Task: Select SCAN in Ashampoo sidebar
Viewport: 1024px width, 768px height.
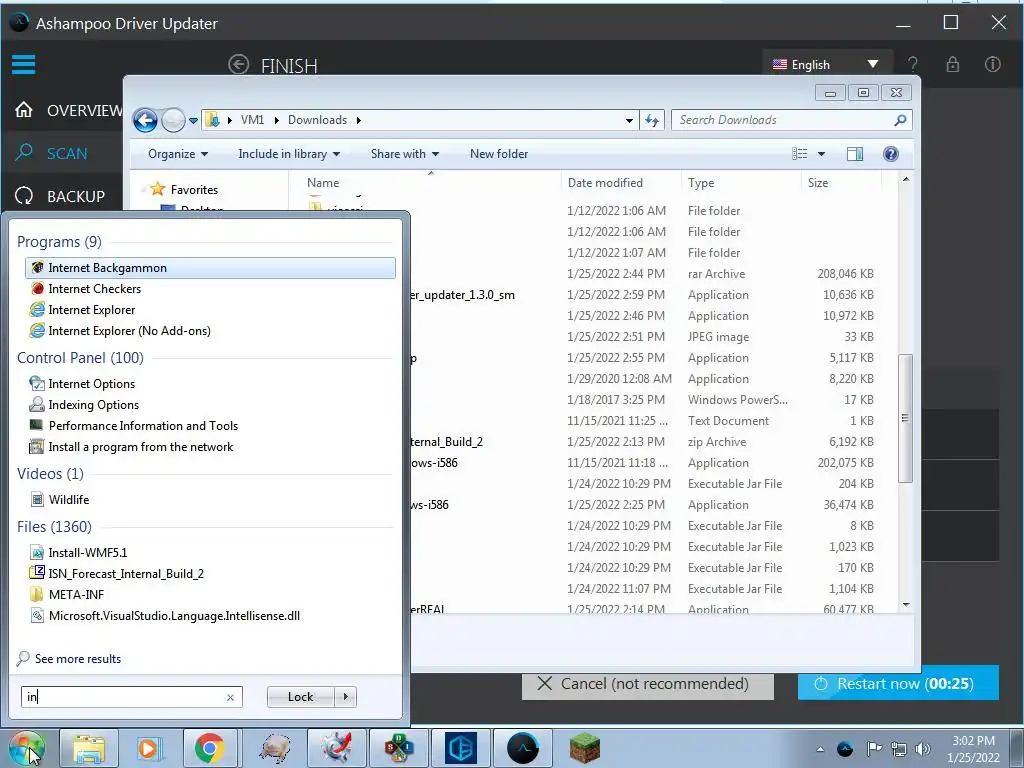Action: click(x=51, y=153)
